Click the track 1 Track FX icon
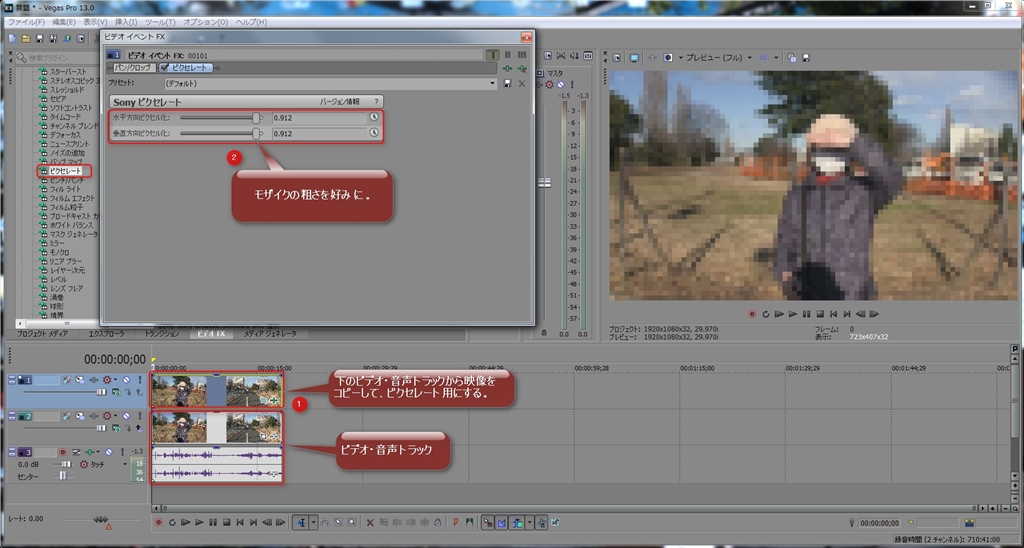 pos(93,379)
